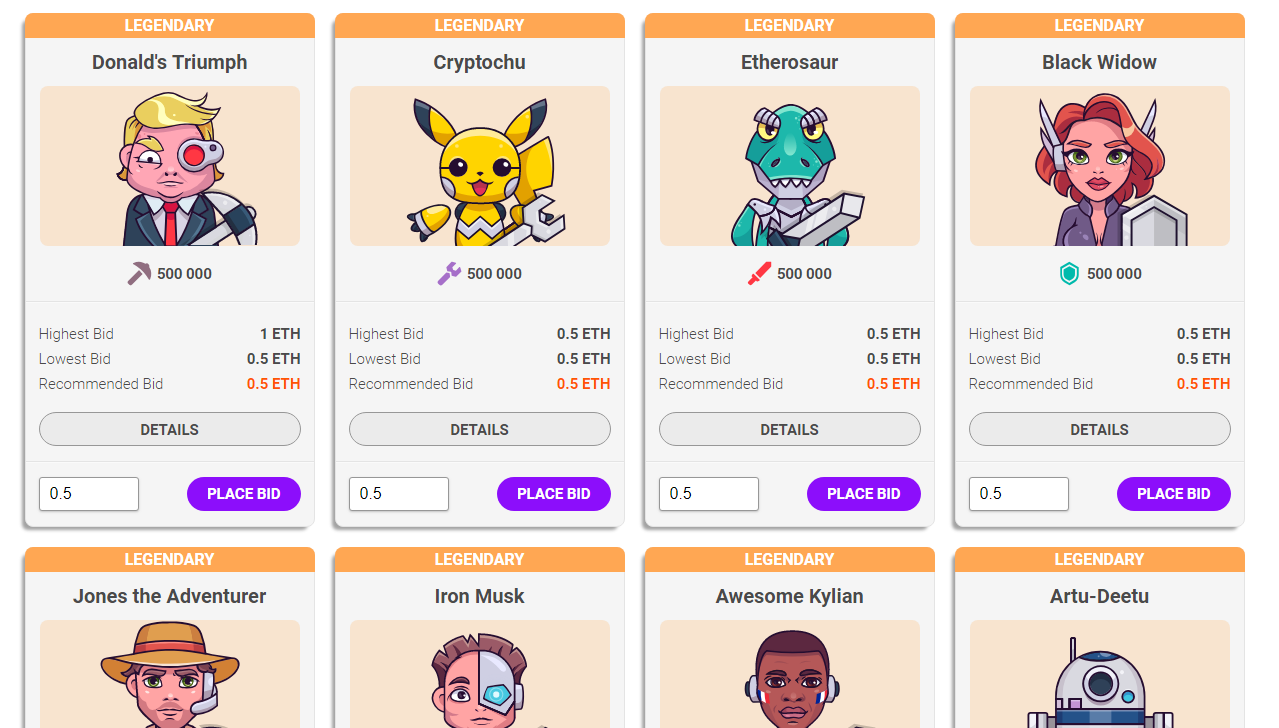The height and width of the screenshot is (728, 1279).
Task: Open Black Widow details
Action: [1100, 429]
